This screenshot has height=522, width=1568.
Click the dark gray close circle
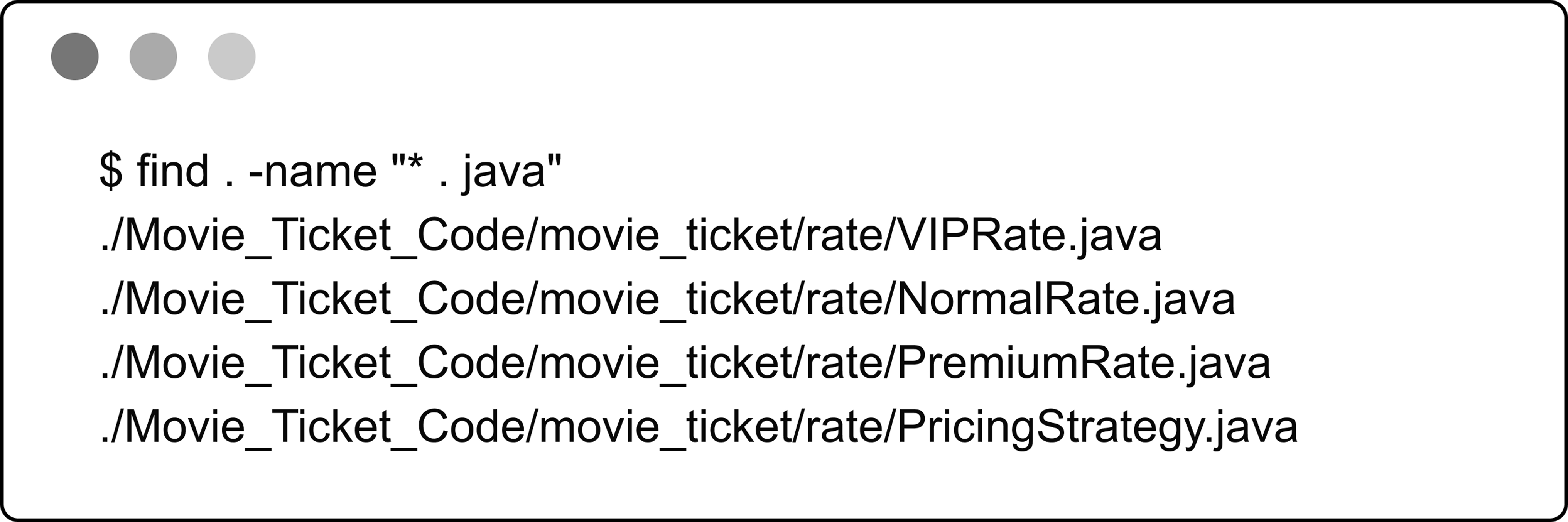(x=75, y=56)
